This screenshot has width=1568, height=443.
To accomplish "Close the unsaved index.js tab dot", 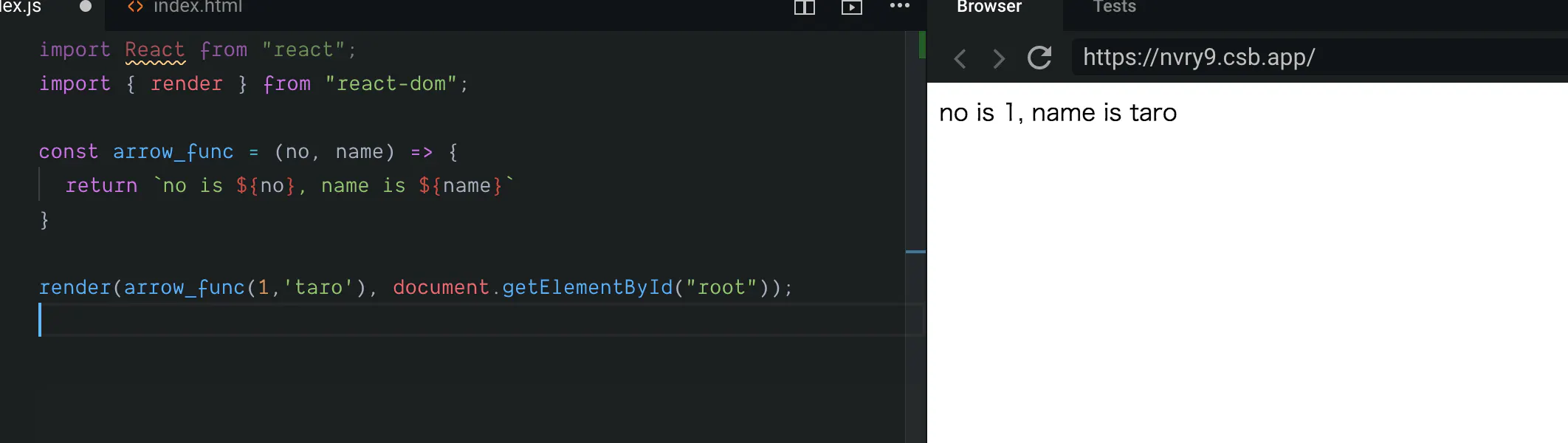I will click(86, 7).
